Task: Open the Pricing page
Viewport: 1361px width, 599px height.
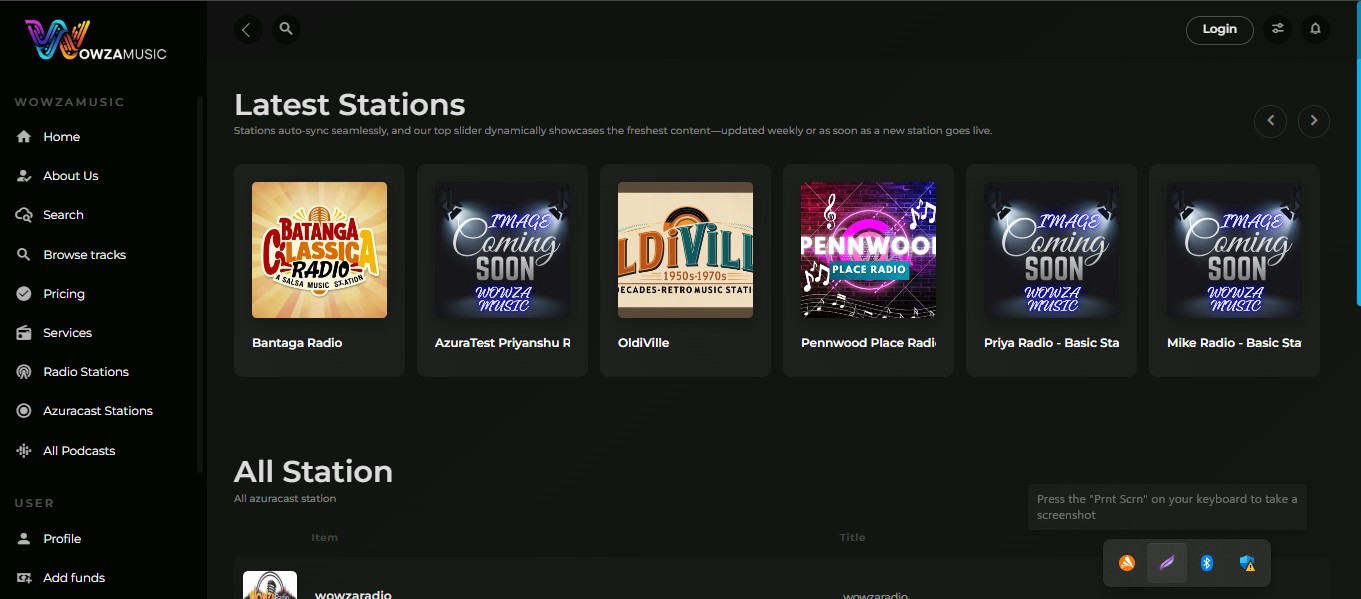Action: coord(63,294)
